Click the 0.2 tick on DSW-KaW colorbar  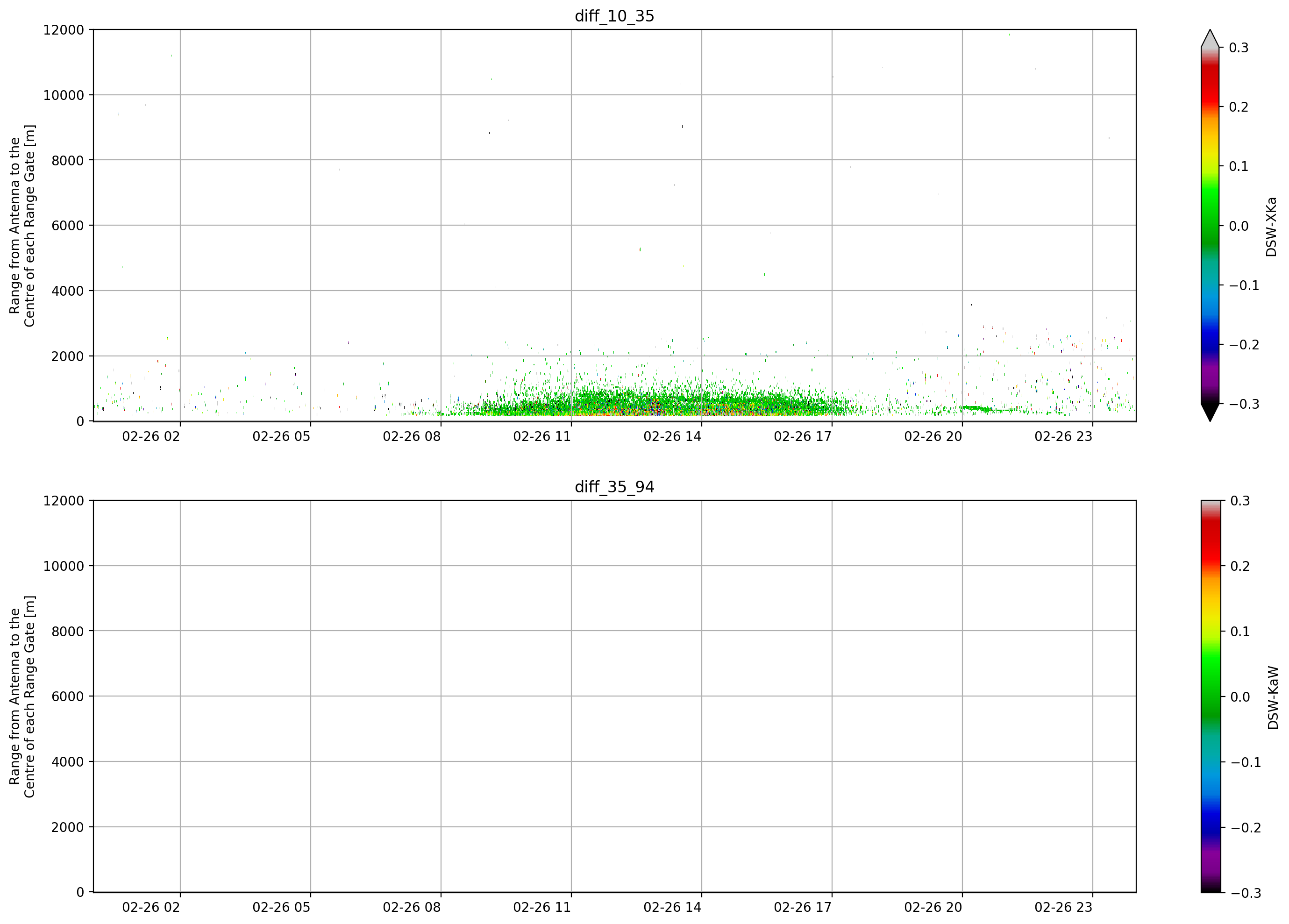click(1240, 566)
